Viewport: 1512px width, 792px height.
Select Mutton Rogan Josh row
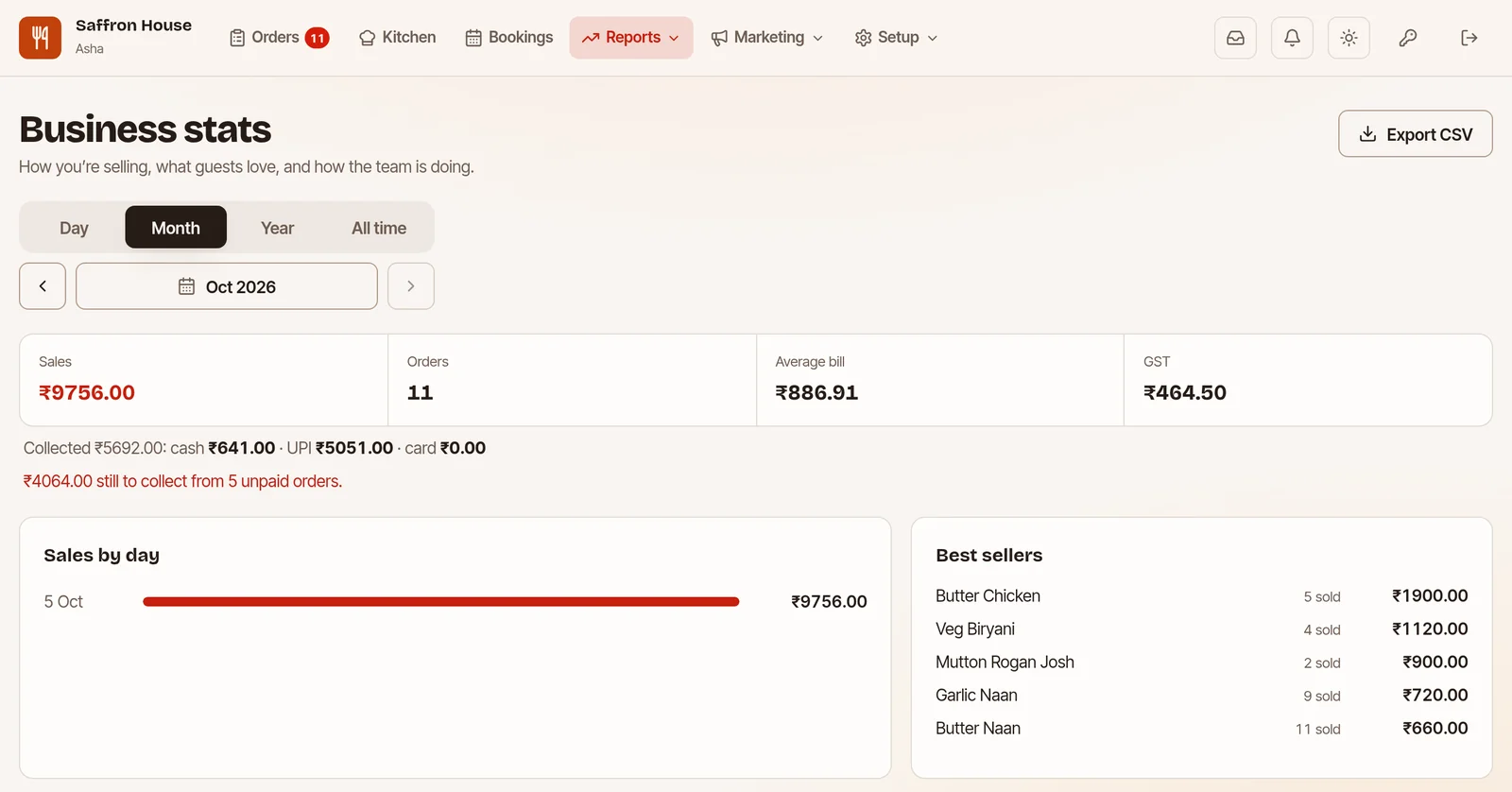[x=1202, y=663]
